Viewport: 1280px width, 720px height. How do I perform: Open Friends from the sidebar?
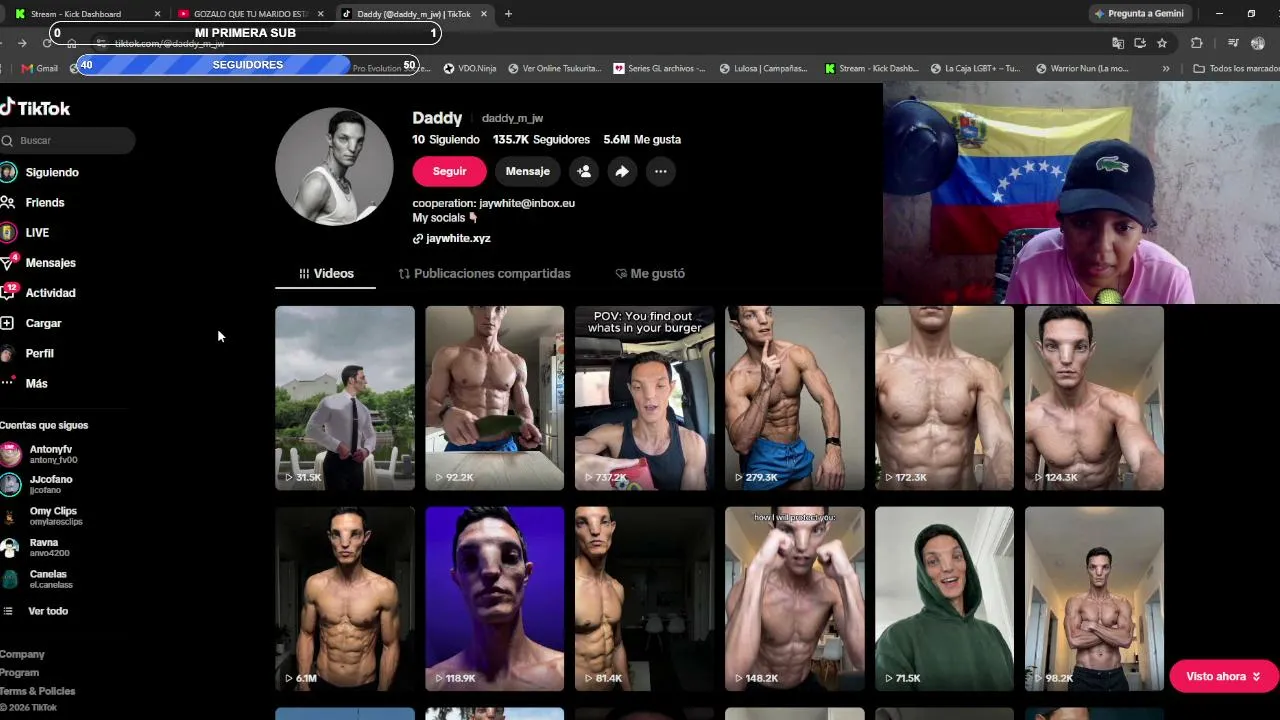(44, 202)
